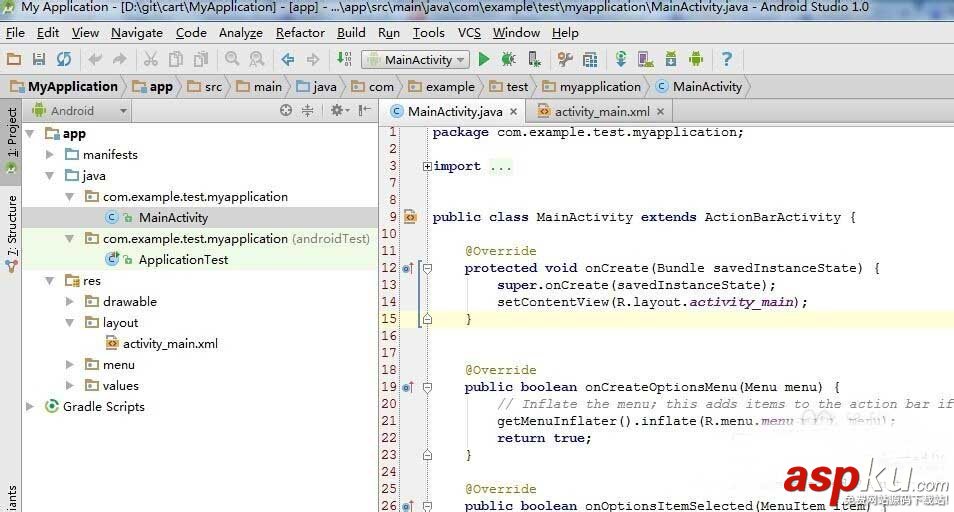Open the MainActivity run configuration dropdown
Screen dimensions: 954x512
(x=416, y=60)
